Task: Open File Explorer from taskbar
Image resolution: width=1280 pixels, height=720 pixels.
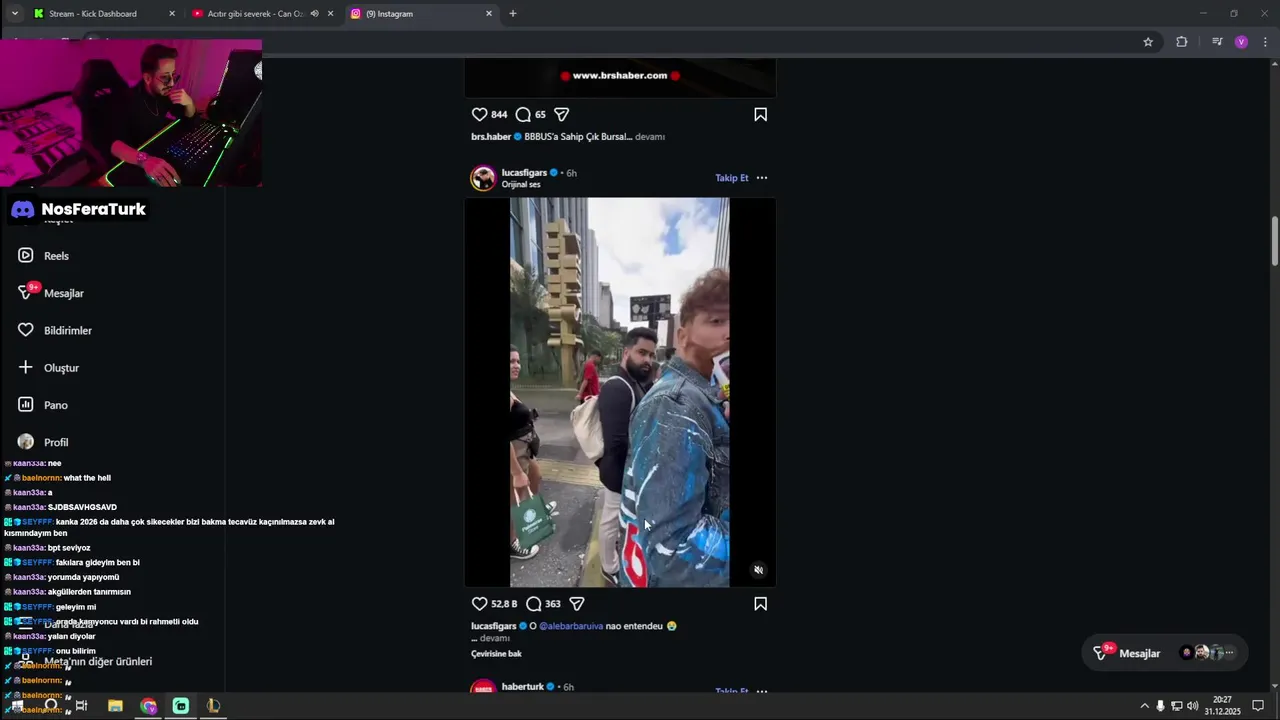Action: [x=115, y=706]
